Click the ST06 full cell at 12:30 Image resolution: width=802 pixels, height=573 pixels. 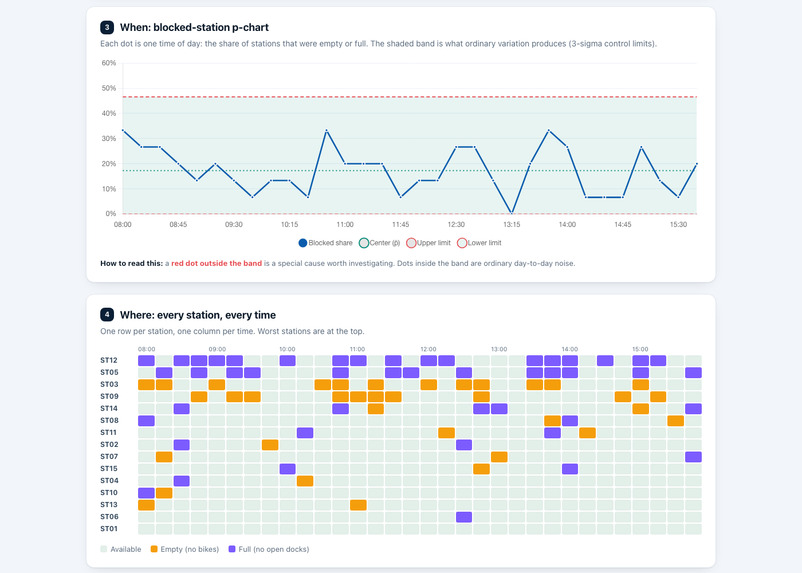pyautogui.click(x=464, y=517)
